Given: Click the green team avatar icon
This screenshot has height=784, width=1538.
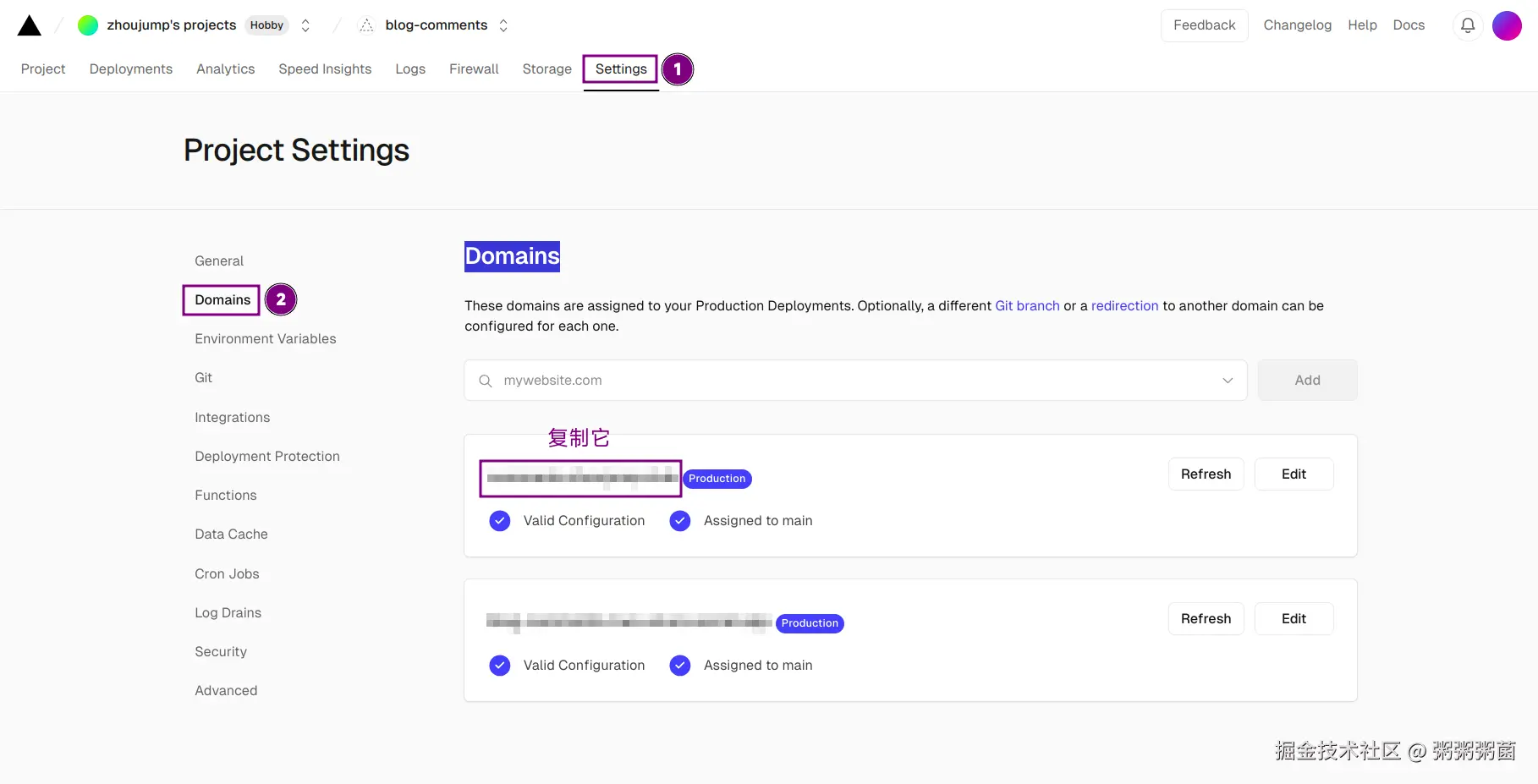Looking at the screenshot, I should point(88,25).
